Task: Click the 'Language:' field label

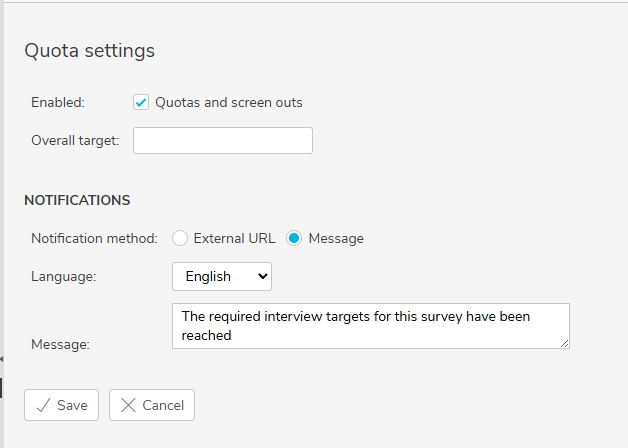Action: pos(64,277)
